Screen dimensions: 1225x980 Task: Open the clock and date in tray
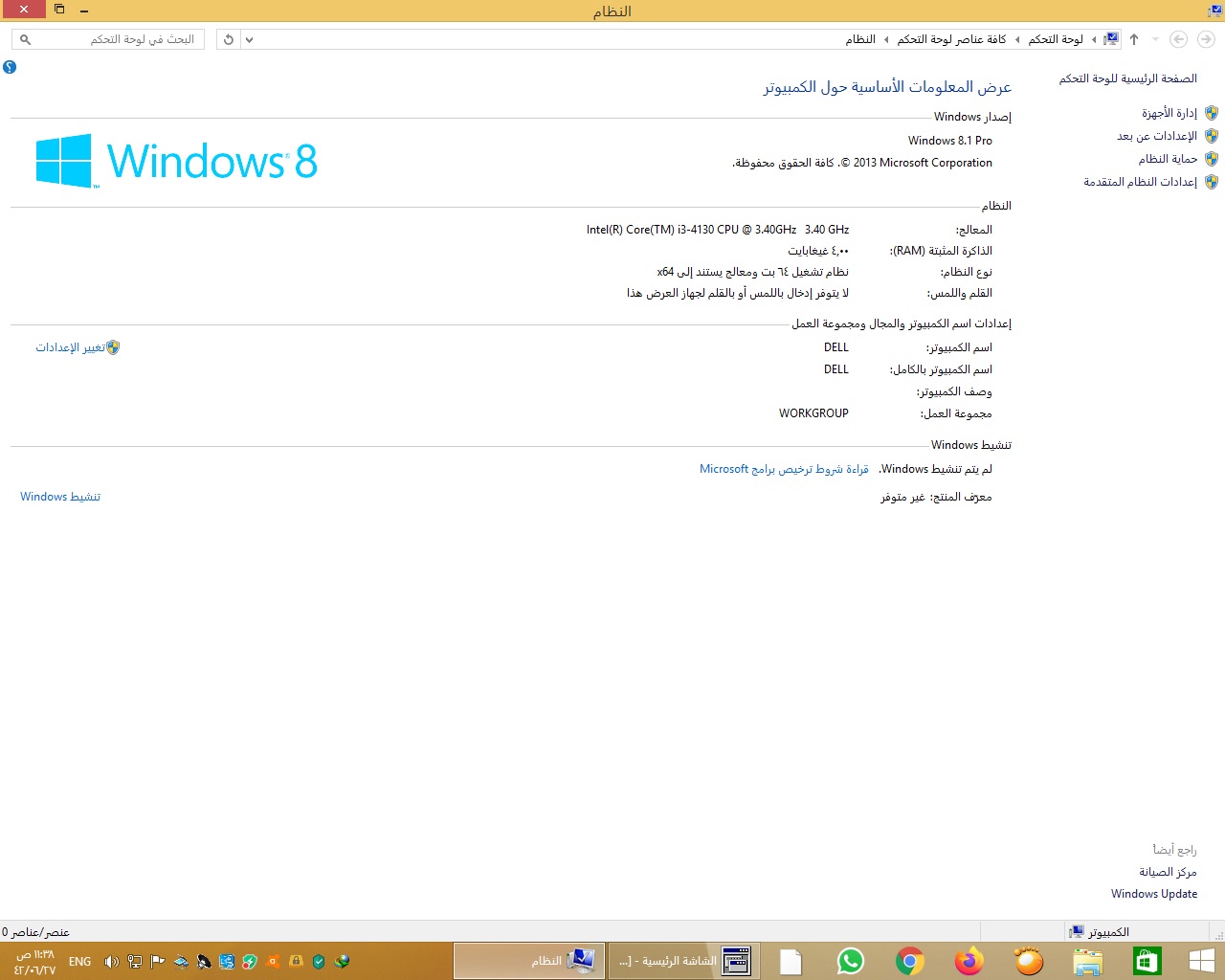(x=34, y=962)
